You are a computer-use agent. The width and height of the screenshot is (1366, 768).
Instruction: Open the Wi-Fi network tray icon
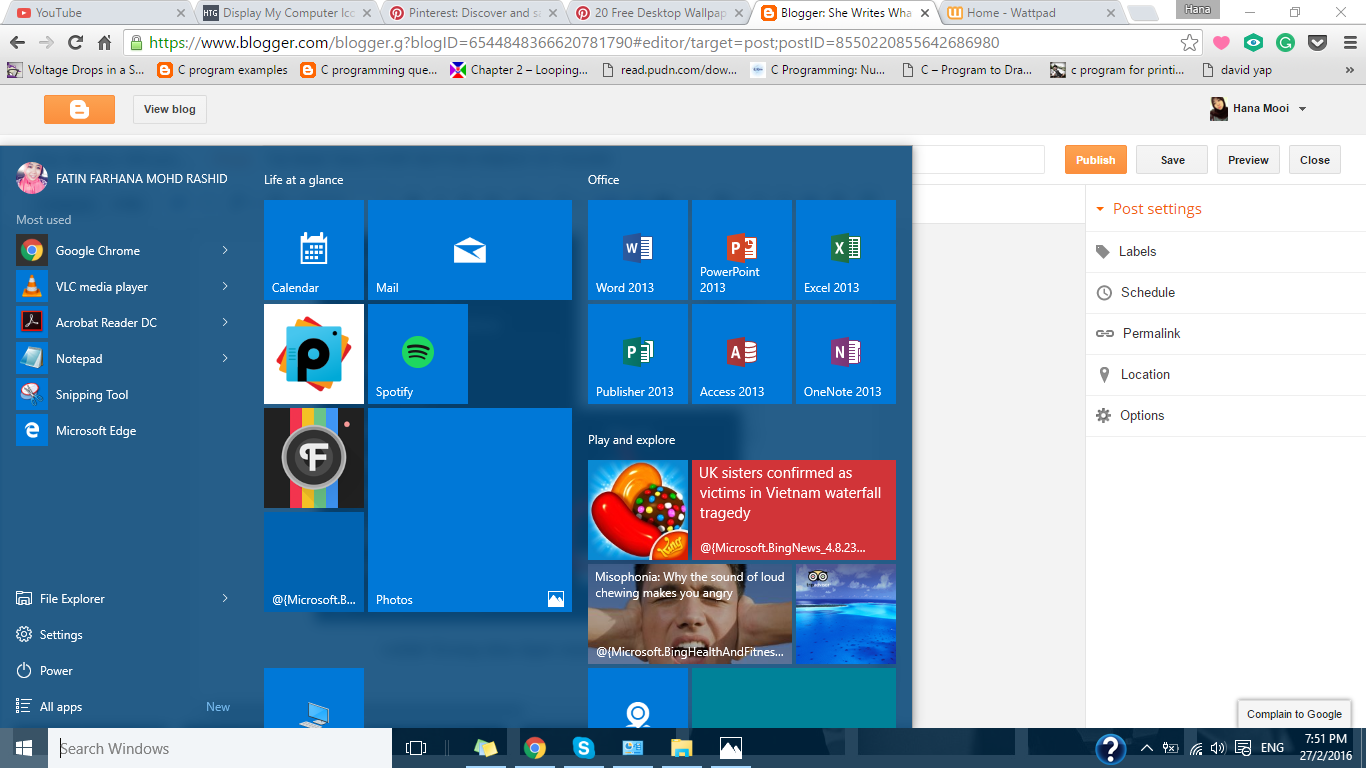(1195, 748)
